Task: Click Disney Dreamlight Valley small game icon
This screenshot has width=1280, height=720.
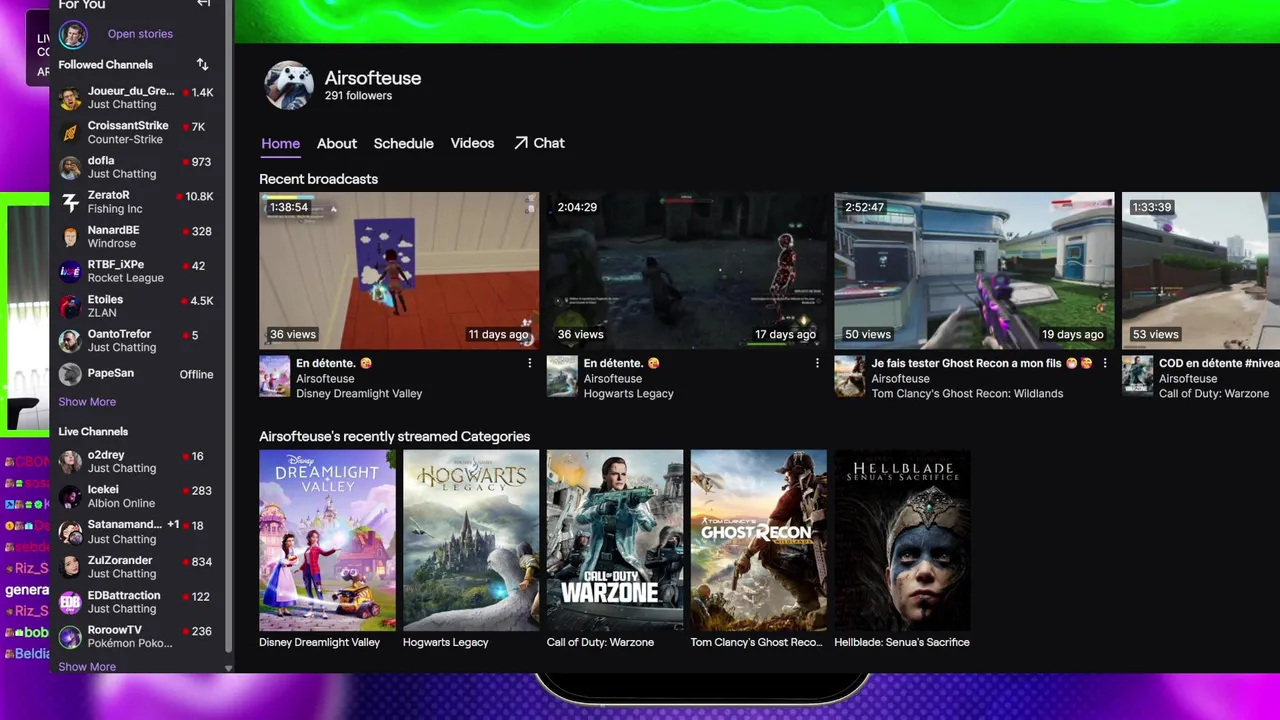Action: click(274, 377)
